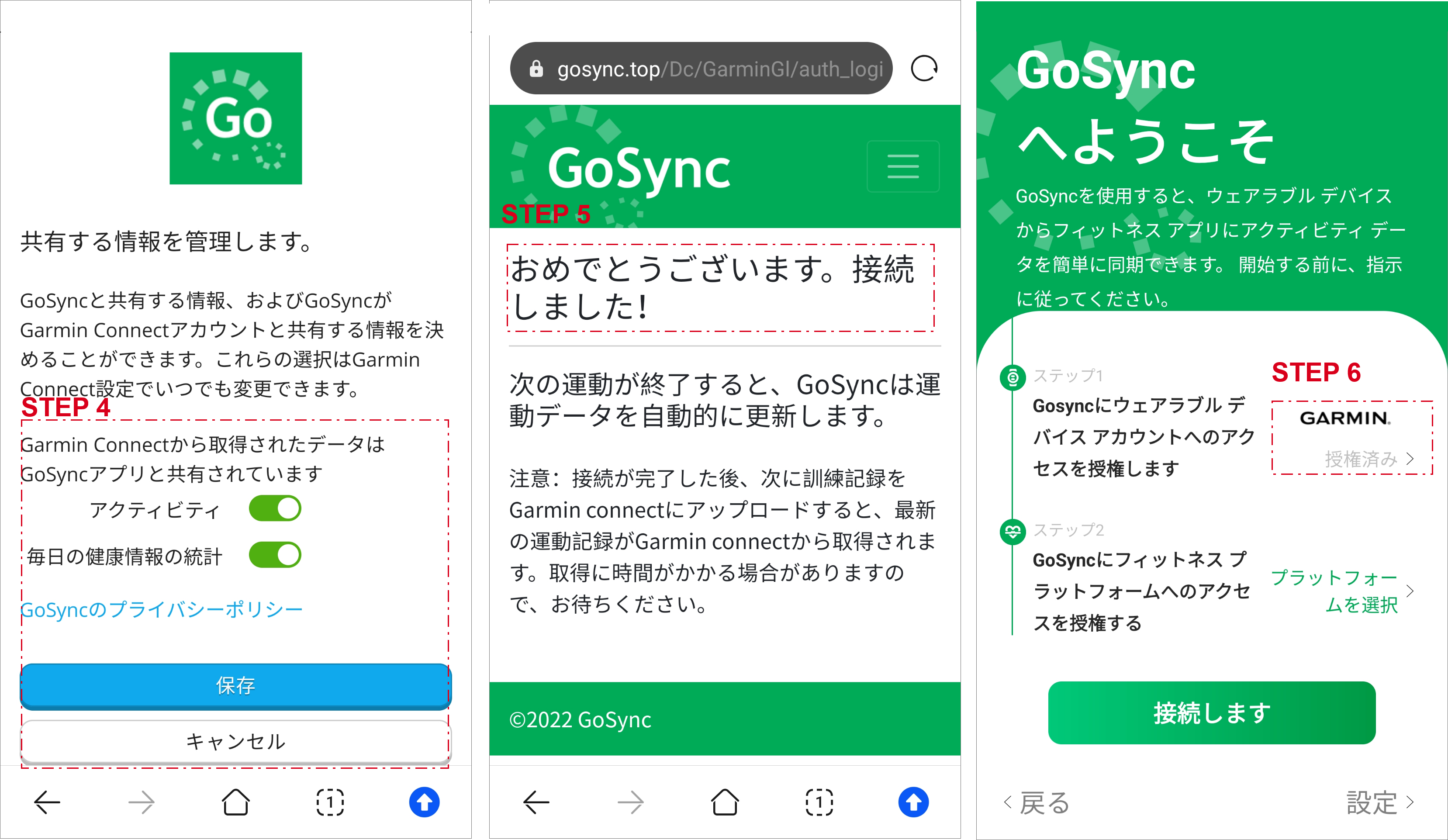Tap the ステップ2 heart icon

pyautogui.click(x=1013, y=532)
